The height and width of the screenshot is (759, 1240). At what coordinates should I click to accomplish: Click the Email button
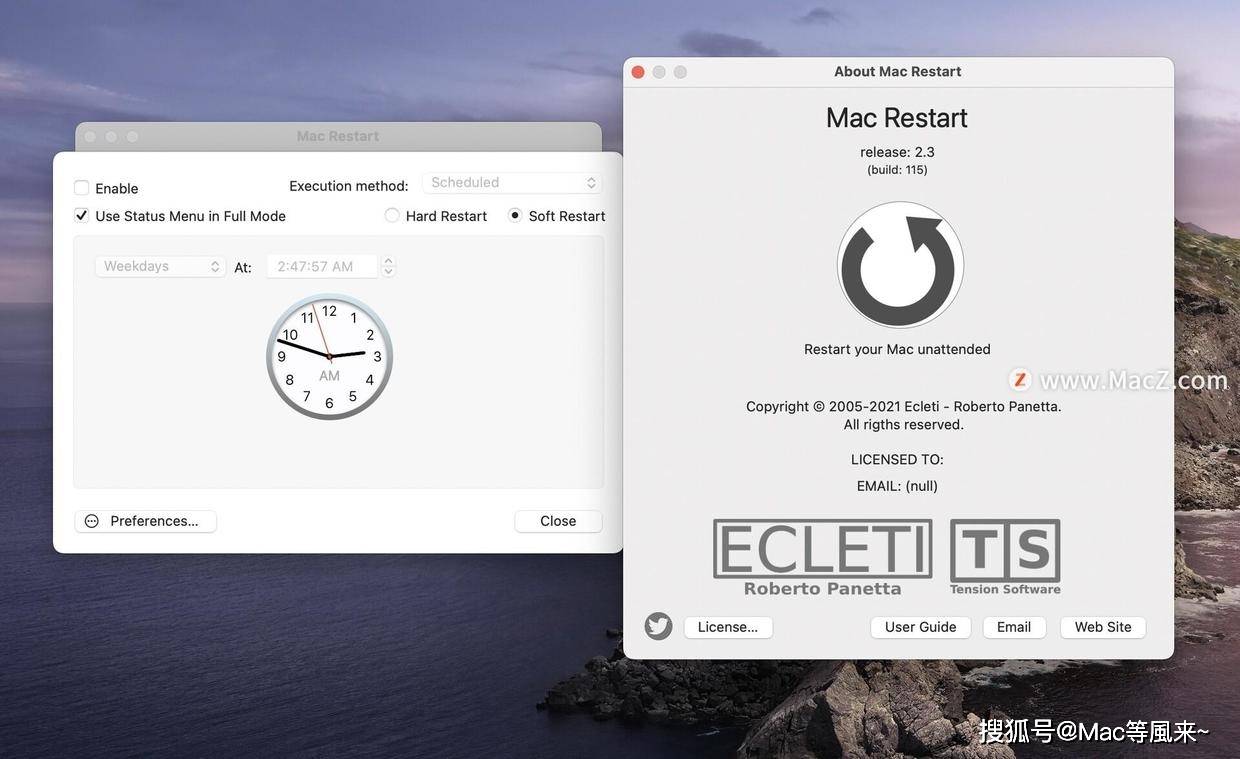point(1014,626)
